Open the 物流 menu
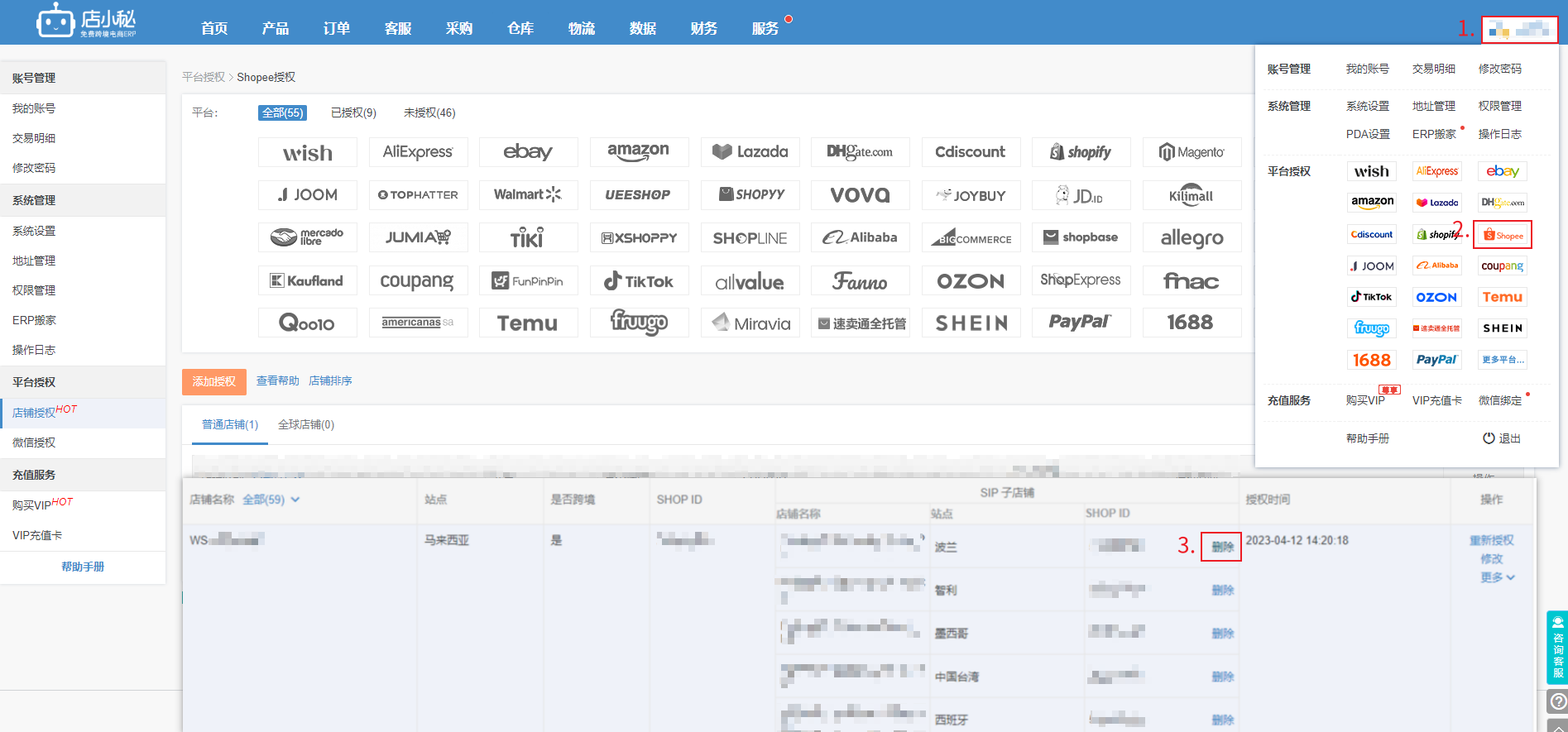The image size is (1568, 732). coord(582,28)
